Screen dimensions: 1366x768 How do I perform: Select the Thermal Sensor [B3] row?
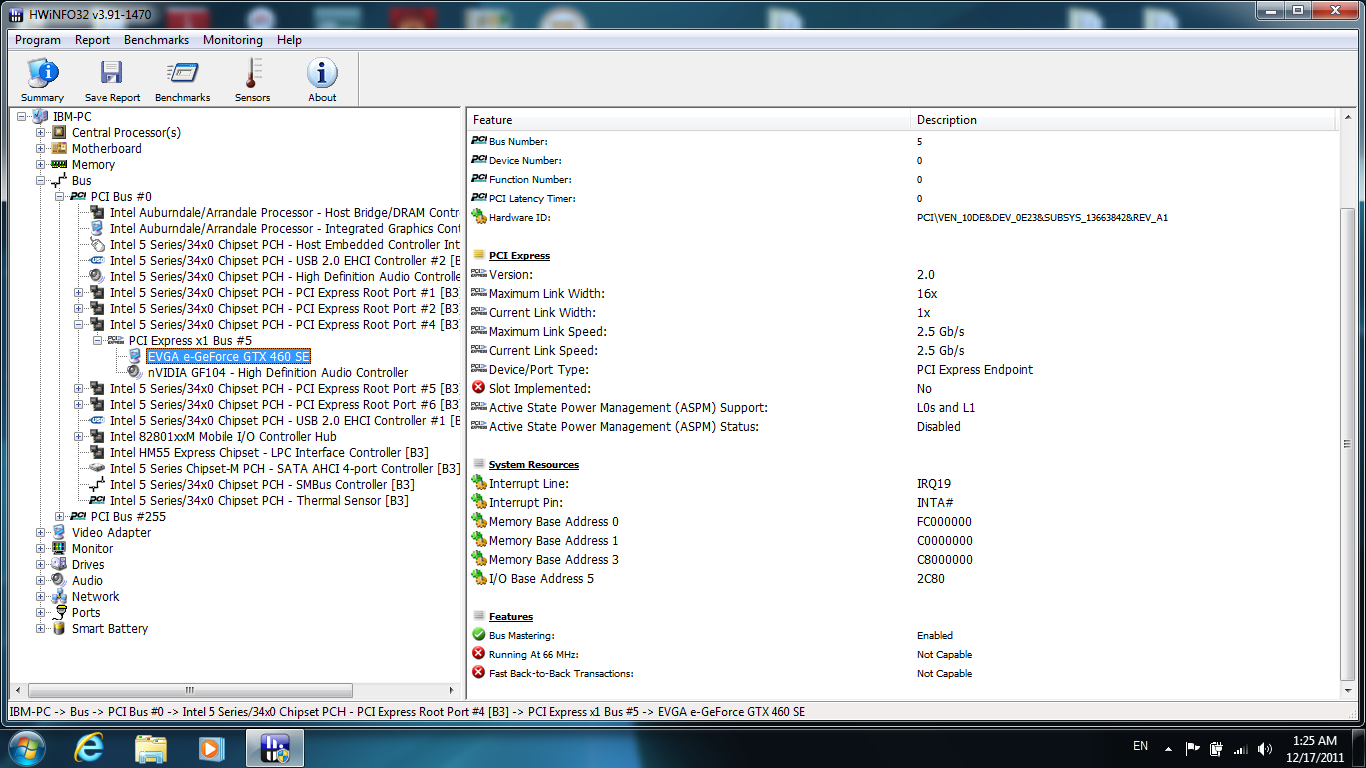[x=259, y=500]
